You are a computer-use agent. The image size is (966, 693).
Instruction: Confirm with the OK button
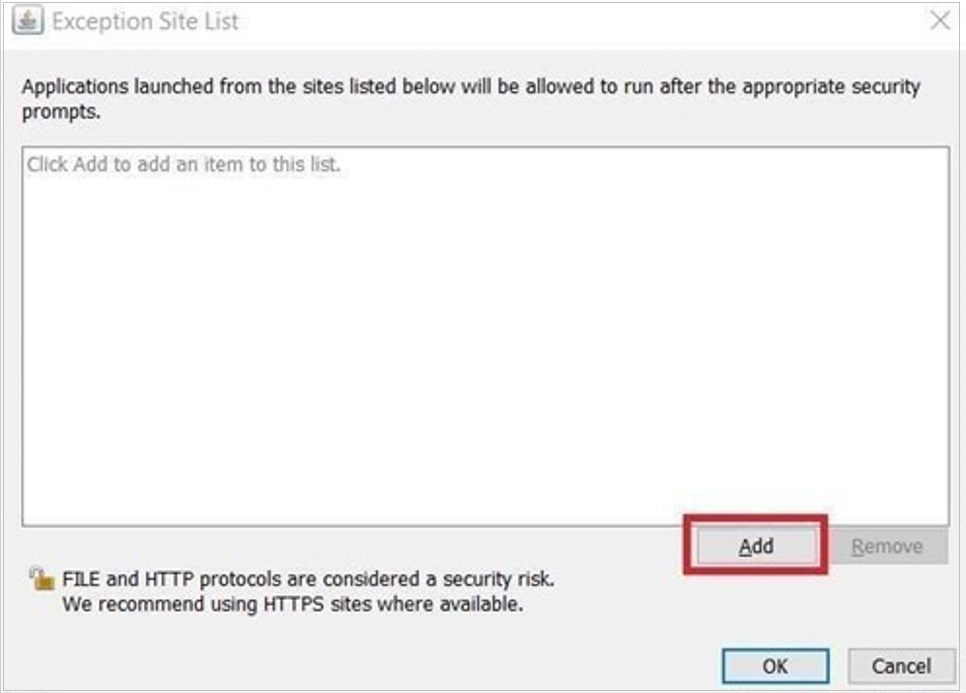pos(775,666)
